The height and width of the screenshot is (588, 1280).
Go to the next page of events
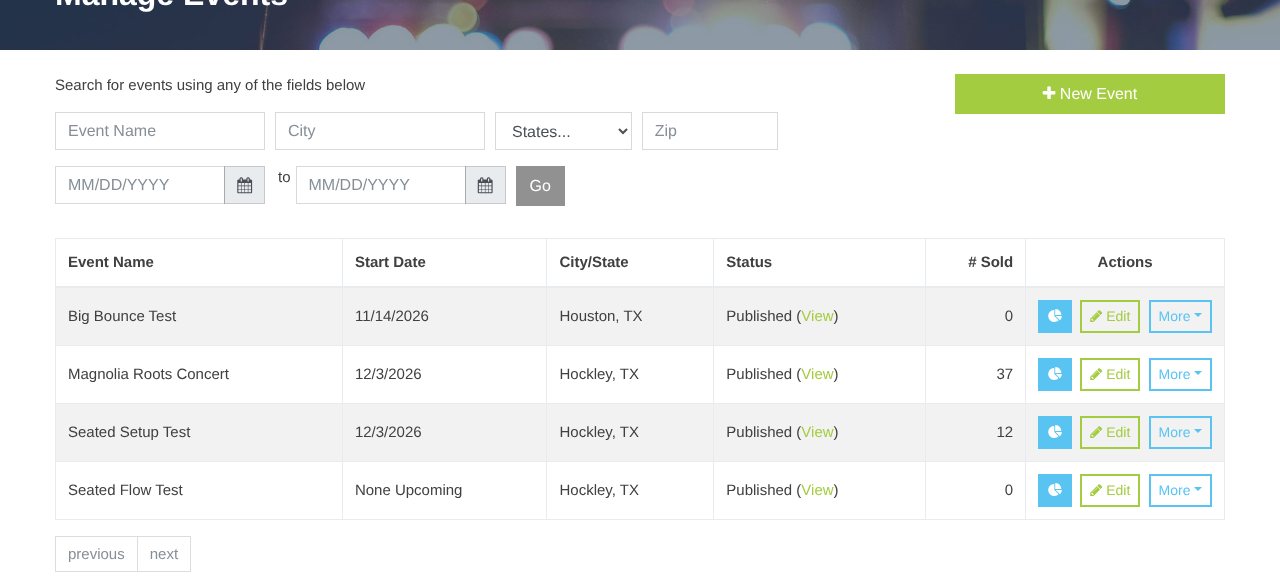pos(164,554)
